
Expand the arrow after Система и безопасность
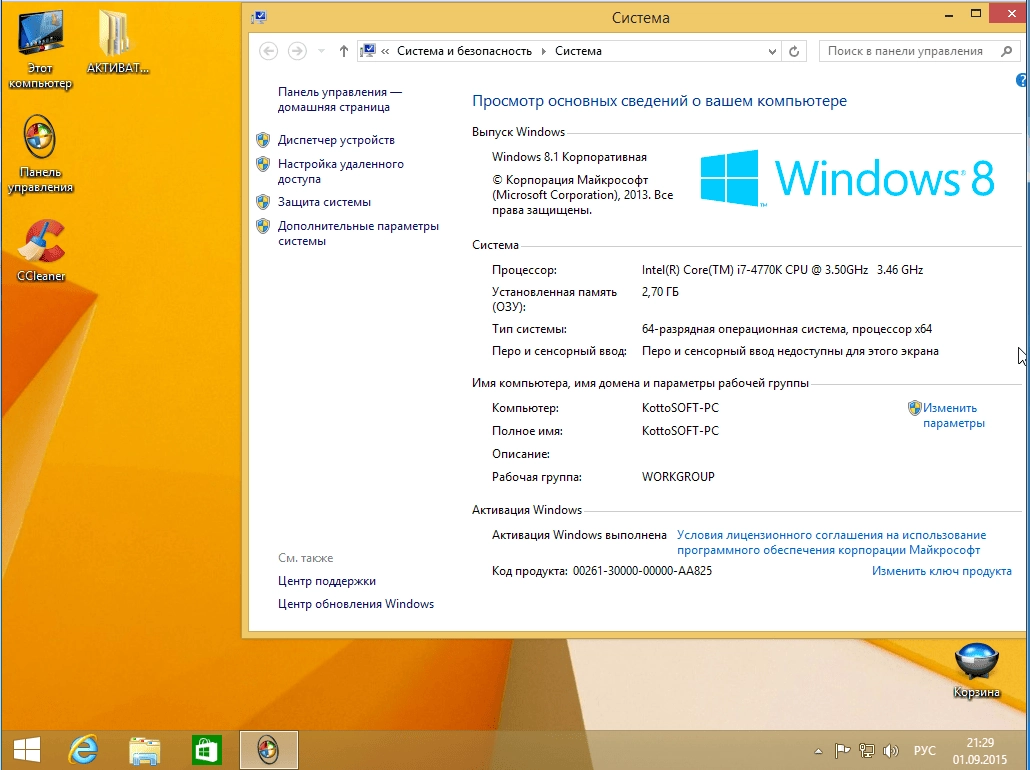543,51
